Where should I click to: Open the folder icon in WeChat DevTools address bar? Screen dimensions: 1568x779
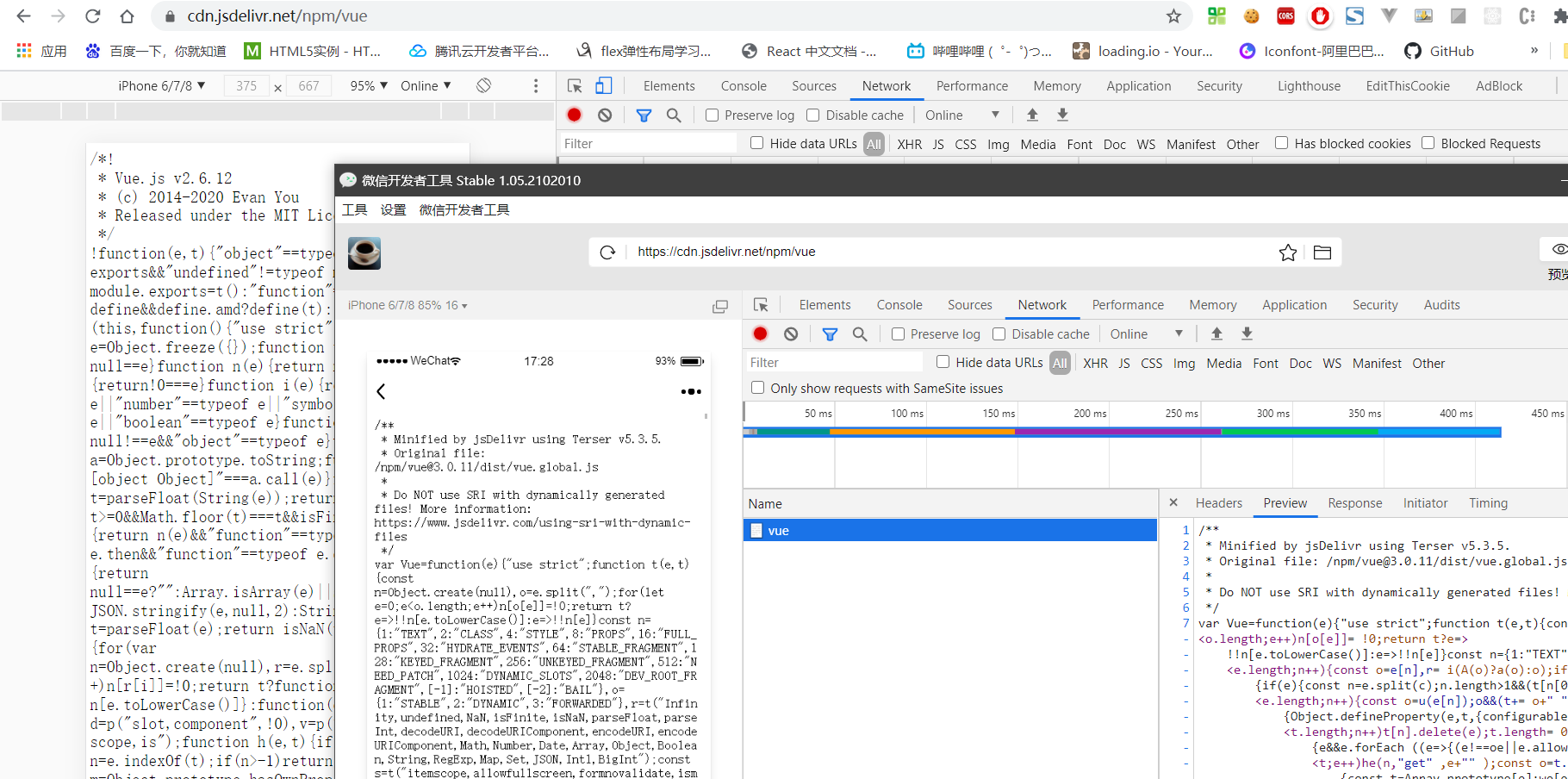pyautogui.click(x=1322, y=252)
